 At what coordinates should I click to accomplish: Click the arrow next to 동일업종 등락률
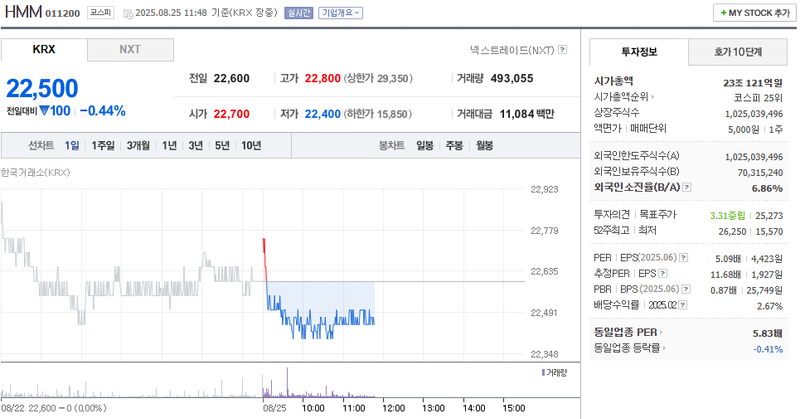664,348
